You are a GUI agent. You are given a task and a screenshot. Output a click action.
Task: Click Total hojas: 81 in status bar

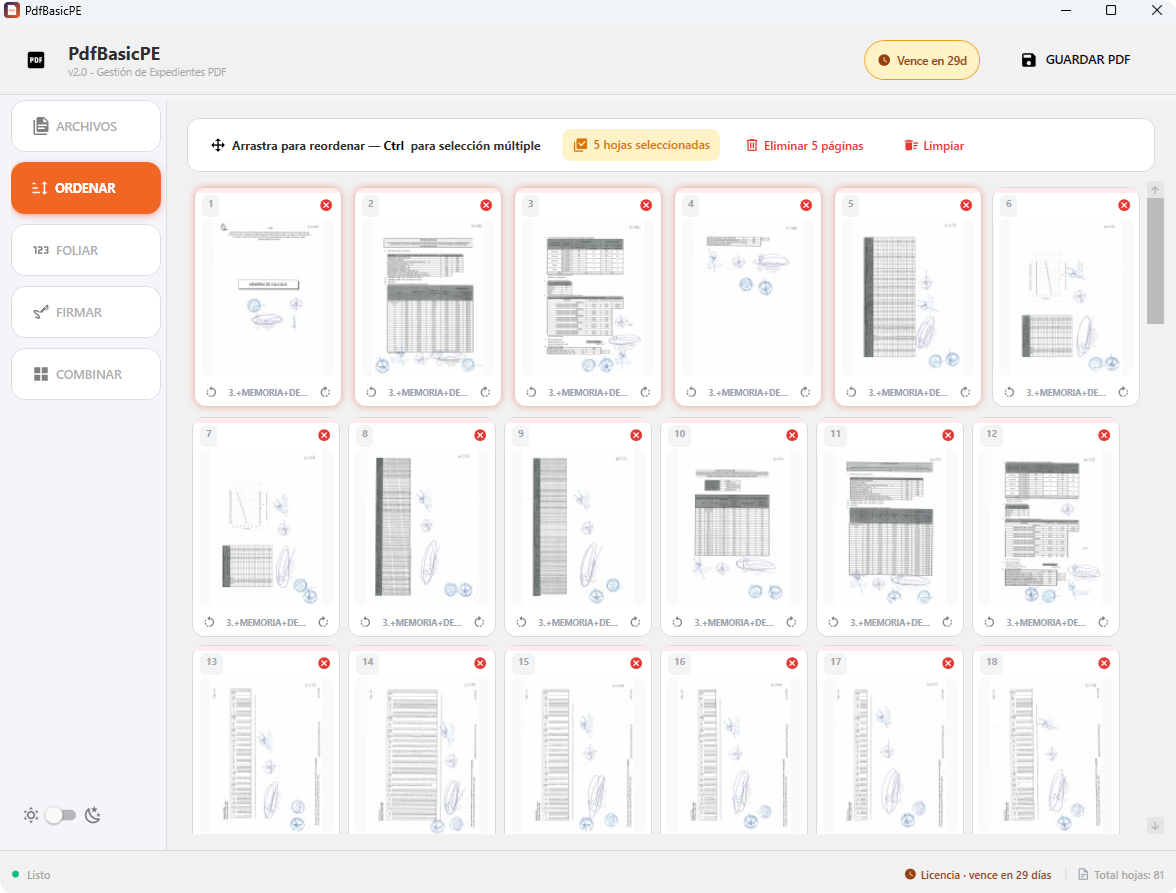(1121, 875)
